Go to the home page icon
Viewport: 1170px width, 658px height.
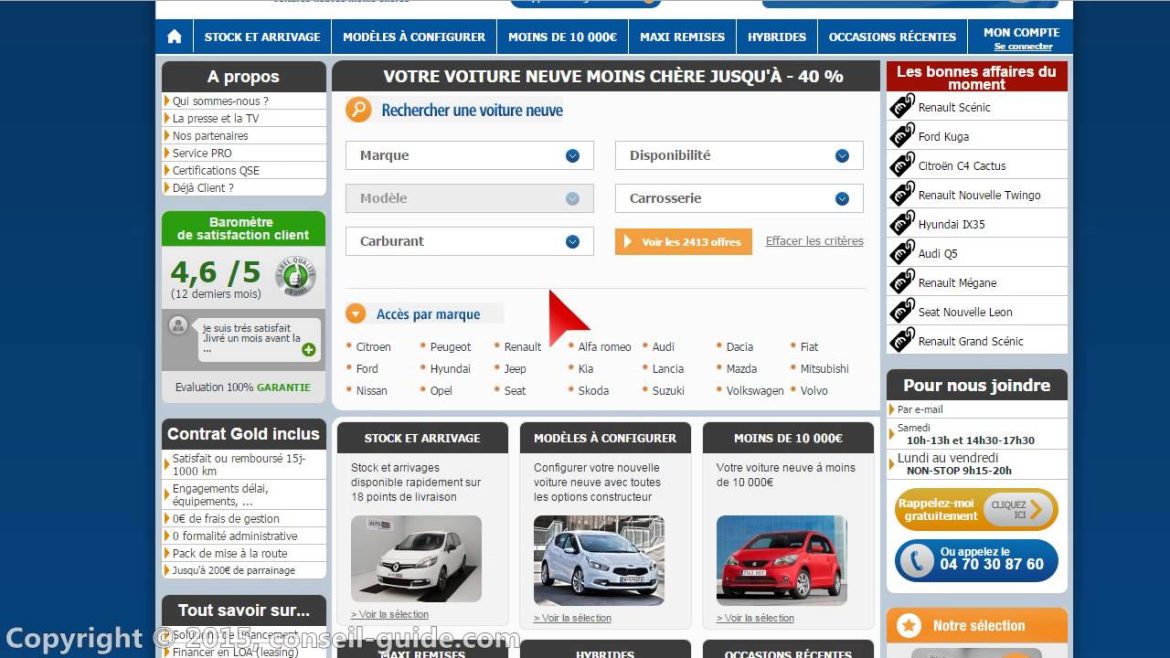point(174,37)
